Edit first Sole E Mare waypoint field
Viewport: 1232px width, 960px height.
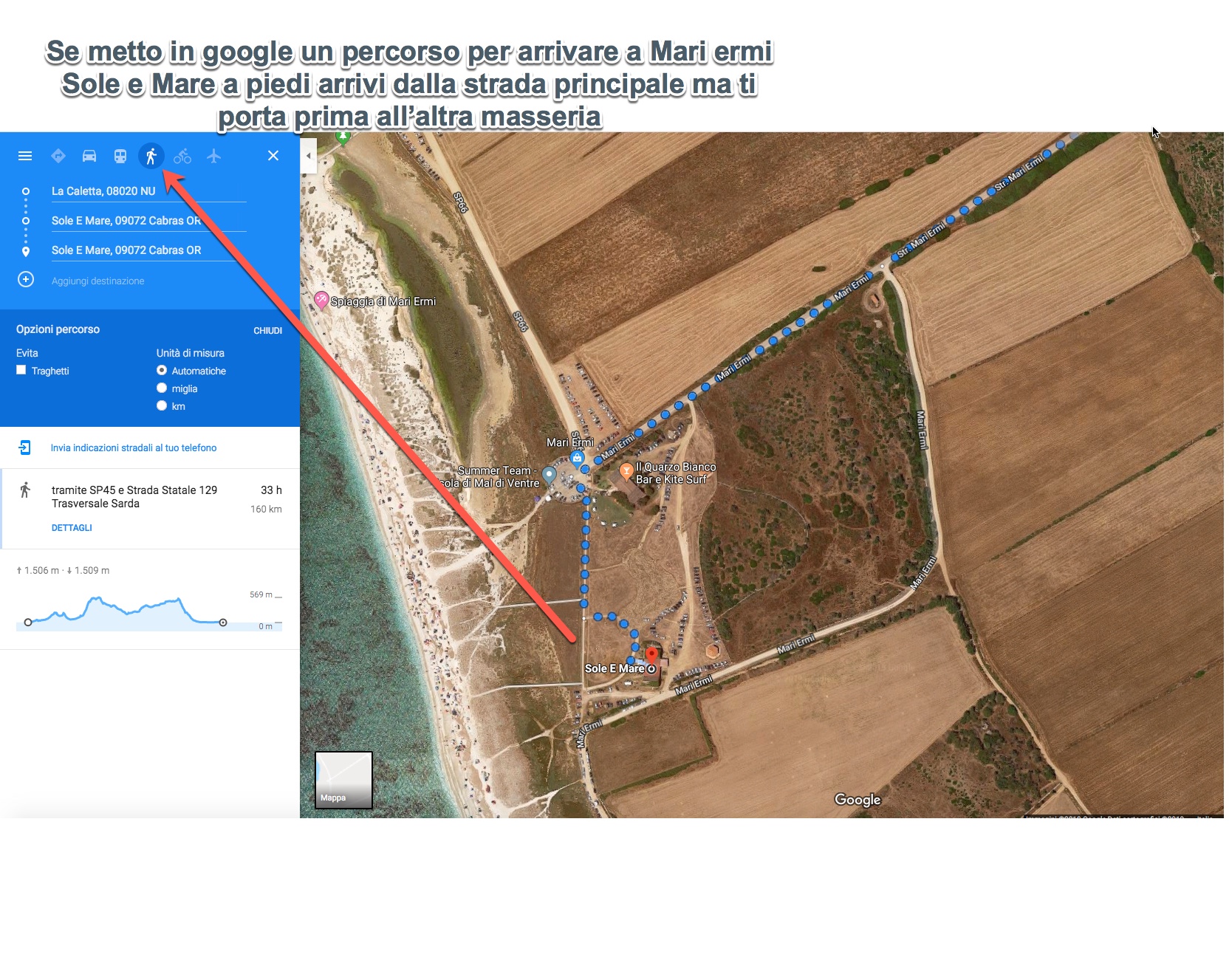[148, 221]
